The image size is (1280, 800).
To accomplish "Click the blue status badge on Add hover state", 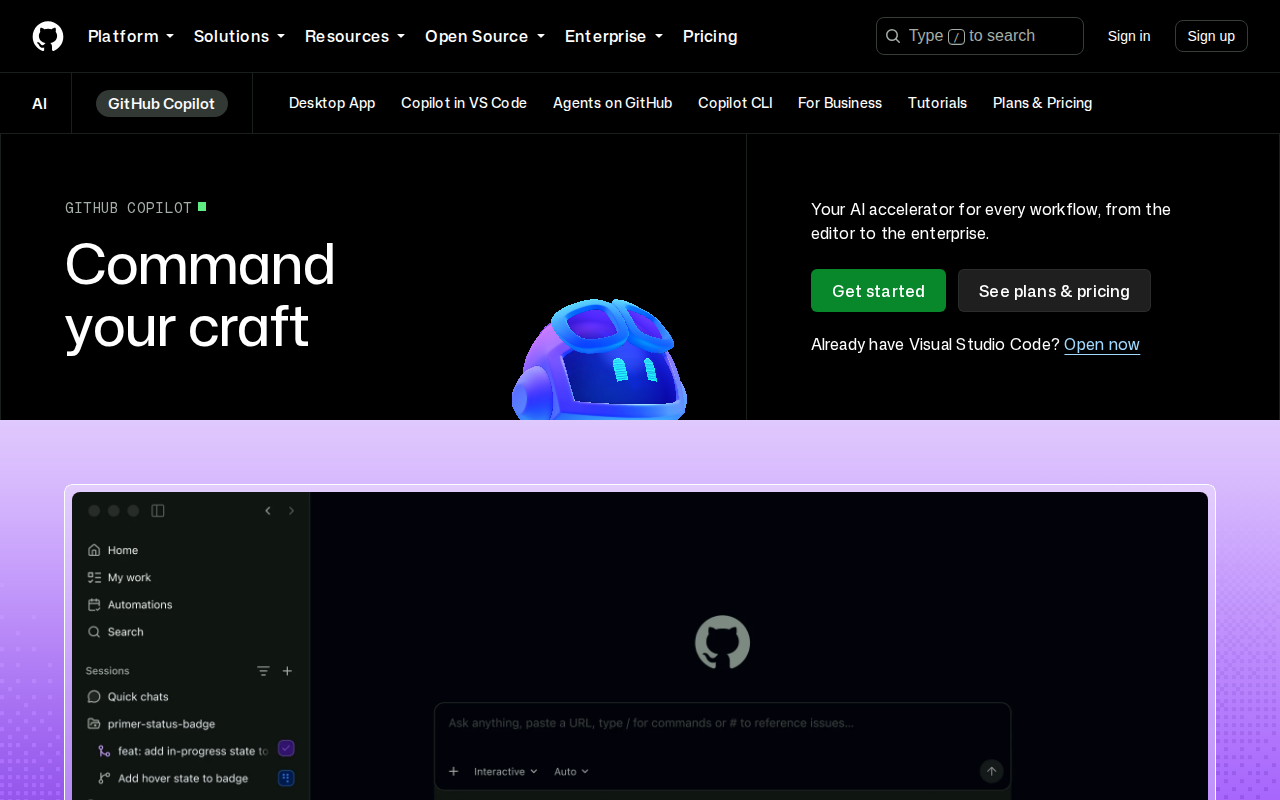I will (x=286, y=777).
